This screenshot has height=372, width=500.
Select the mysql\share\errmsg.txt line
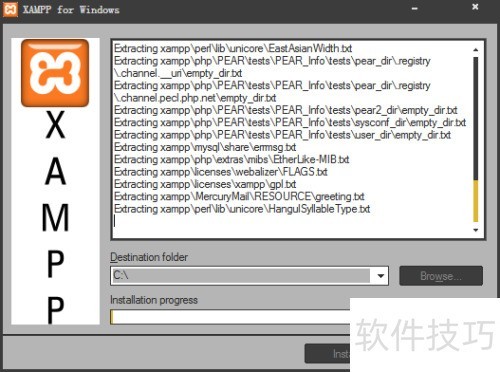coord(205,147)
